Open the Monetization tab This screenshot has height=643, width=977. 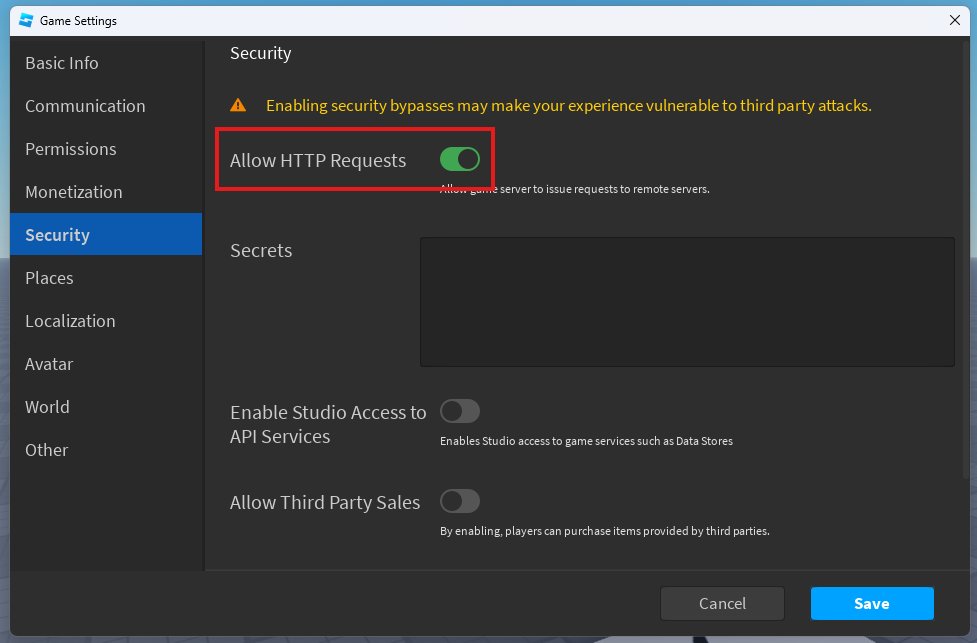click(x=106, y=192)
